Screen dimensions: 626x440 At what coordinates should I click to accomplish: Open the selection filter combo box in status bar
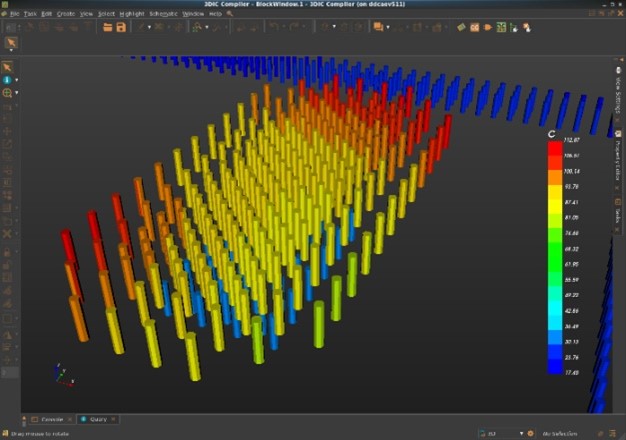point(502,434)
